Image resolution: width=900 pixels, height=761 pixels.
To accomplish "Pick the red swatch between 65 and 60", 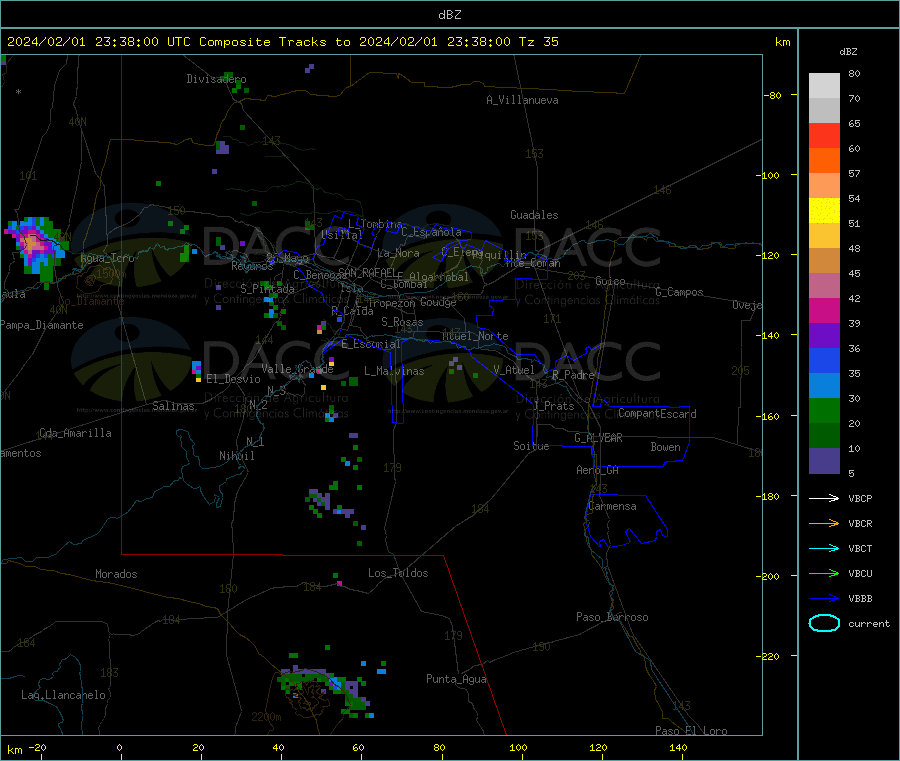I will tap(824, 135).
